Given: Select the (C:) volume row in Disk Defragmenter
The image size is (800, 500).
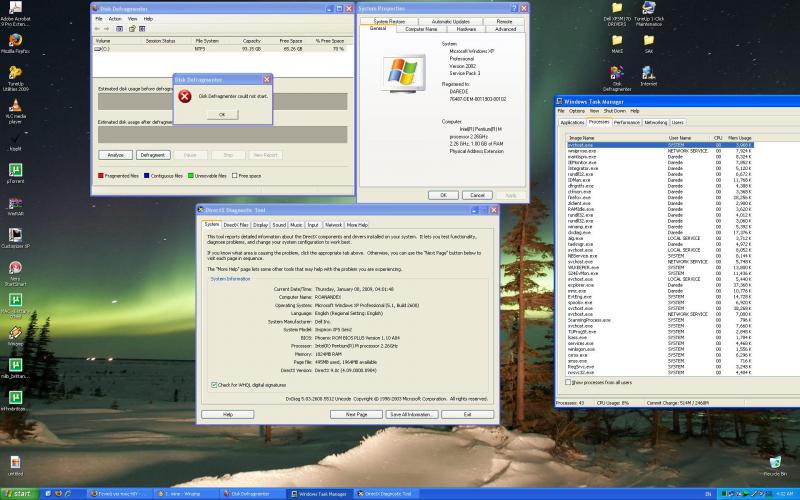Looking at the screenshot, I should (x=220, y=49).
